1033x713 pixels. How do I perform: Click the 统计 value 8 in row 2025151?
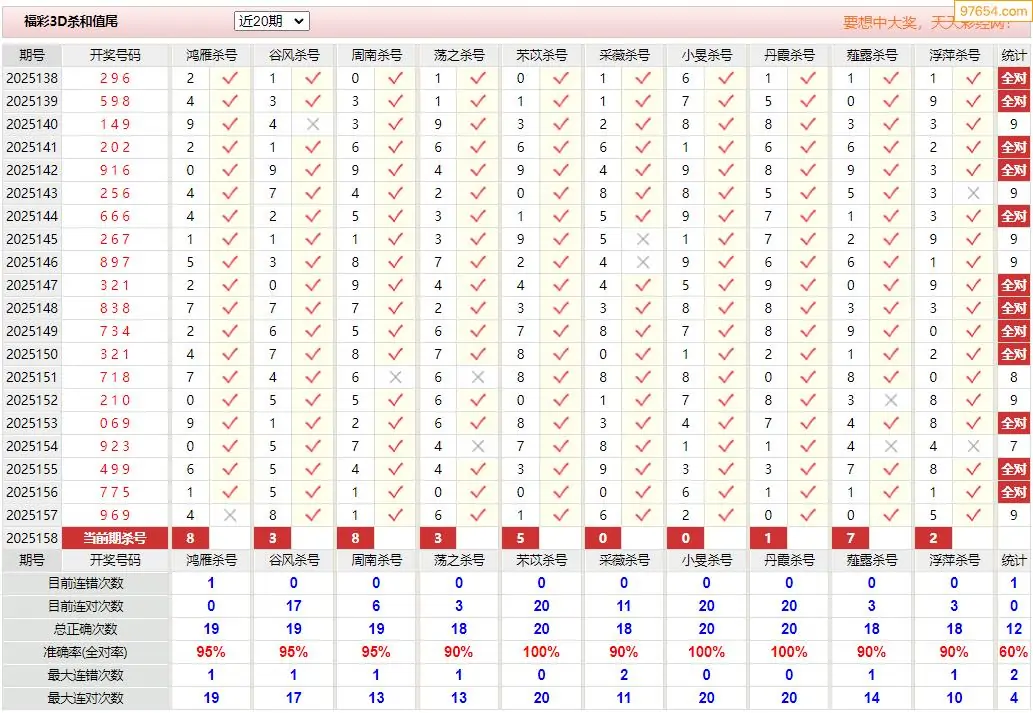point(1013,377)
